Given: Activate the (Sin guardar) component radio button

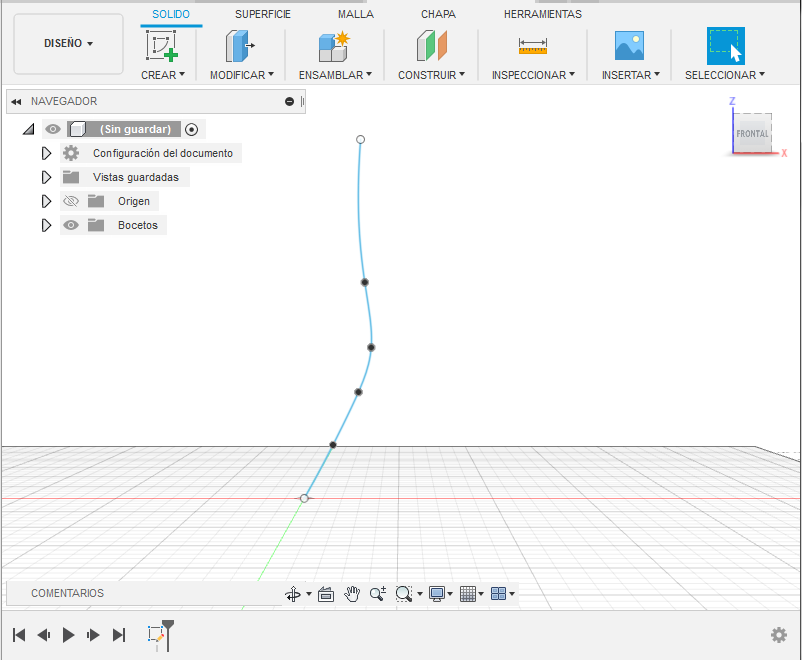Looking at the screenshot, I should 191,129.
